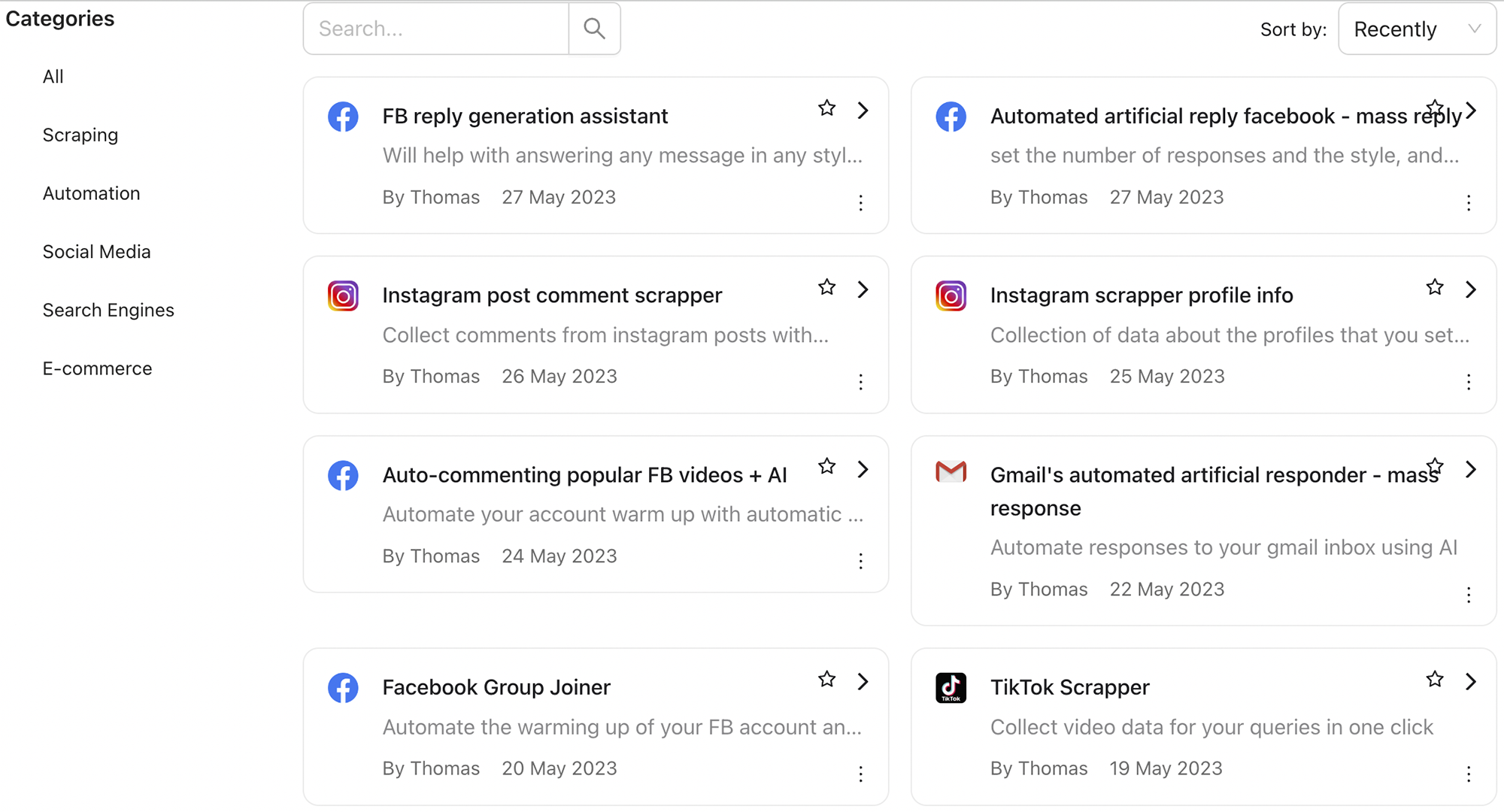
Task: Select the Social Media category
Action: [x=96, y=252]
